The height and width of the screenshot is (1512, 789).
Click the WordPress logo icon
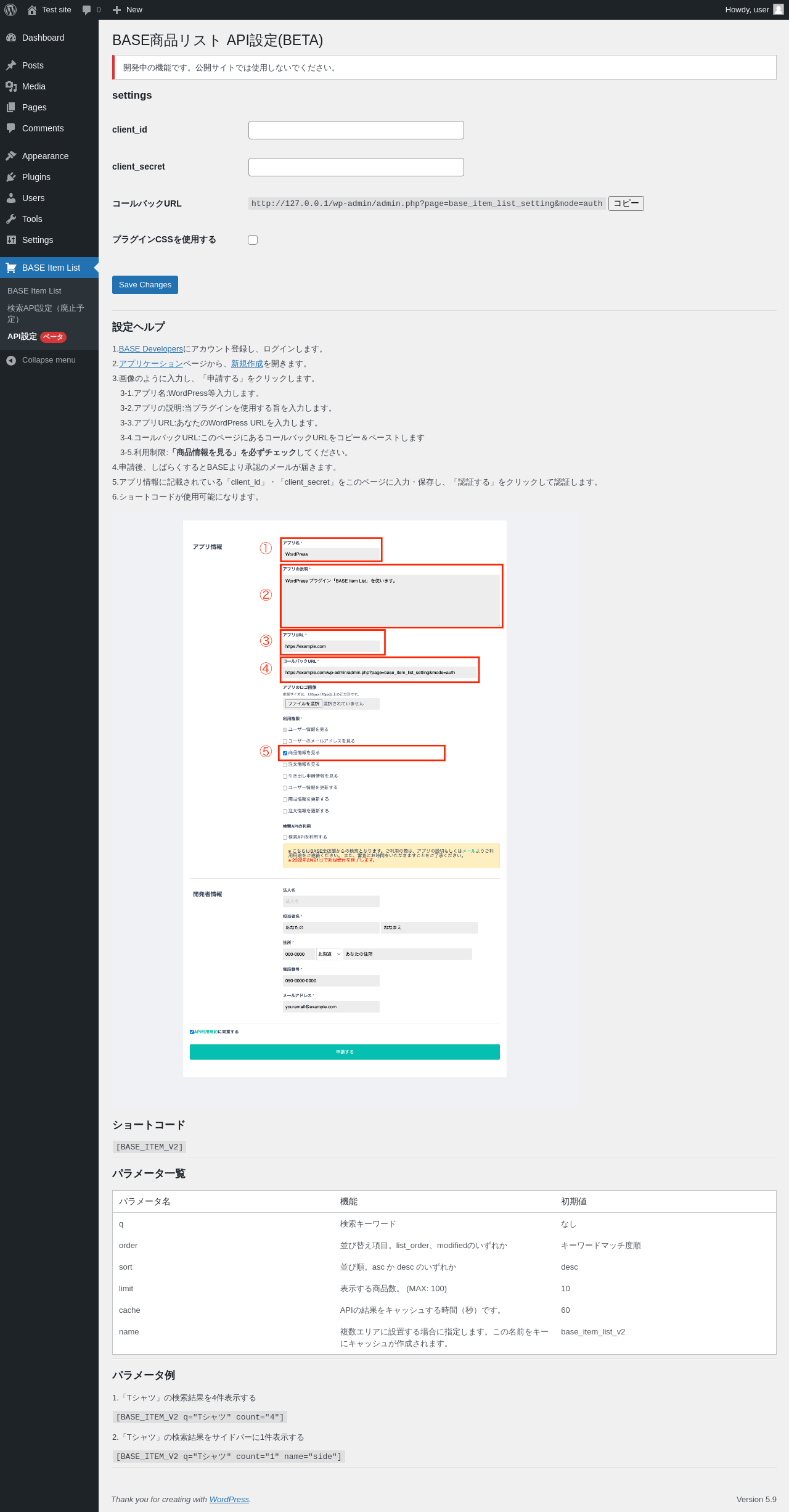click(x=10, y=10)
